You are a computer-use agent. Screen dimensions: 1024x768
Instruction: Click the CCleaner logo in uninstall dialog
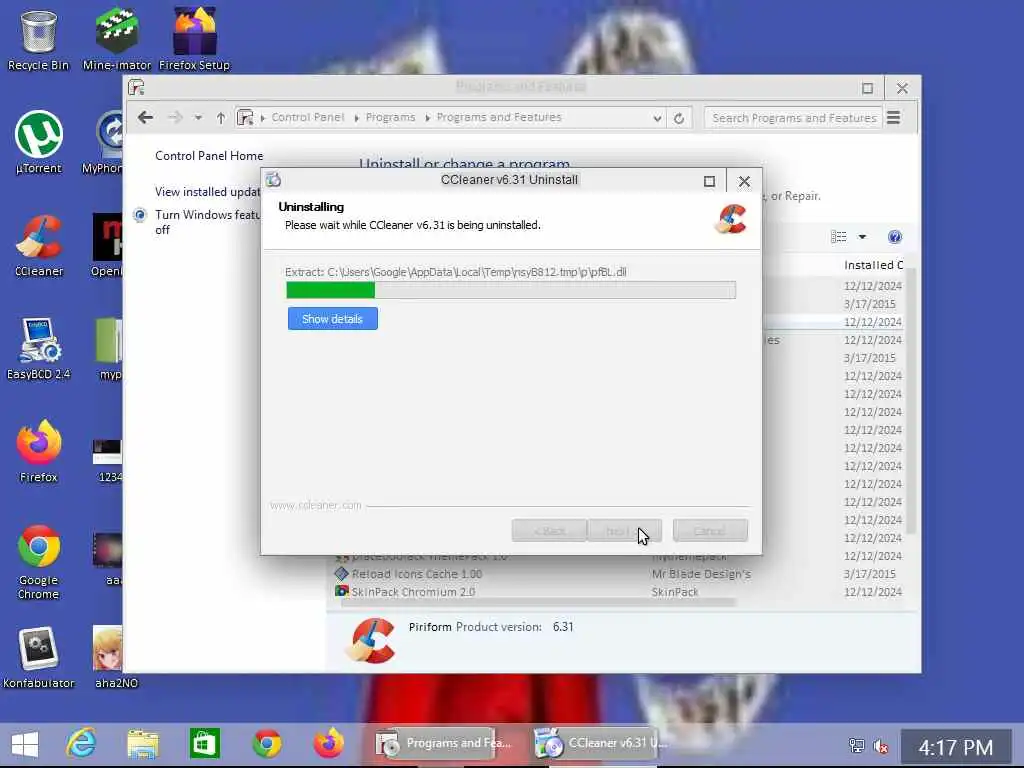coord(731,219)
